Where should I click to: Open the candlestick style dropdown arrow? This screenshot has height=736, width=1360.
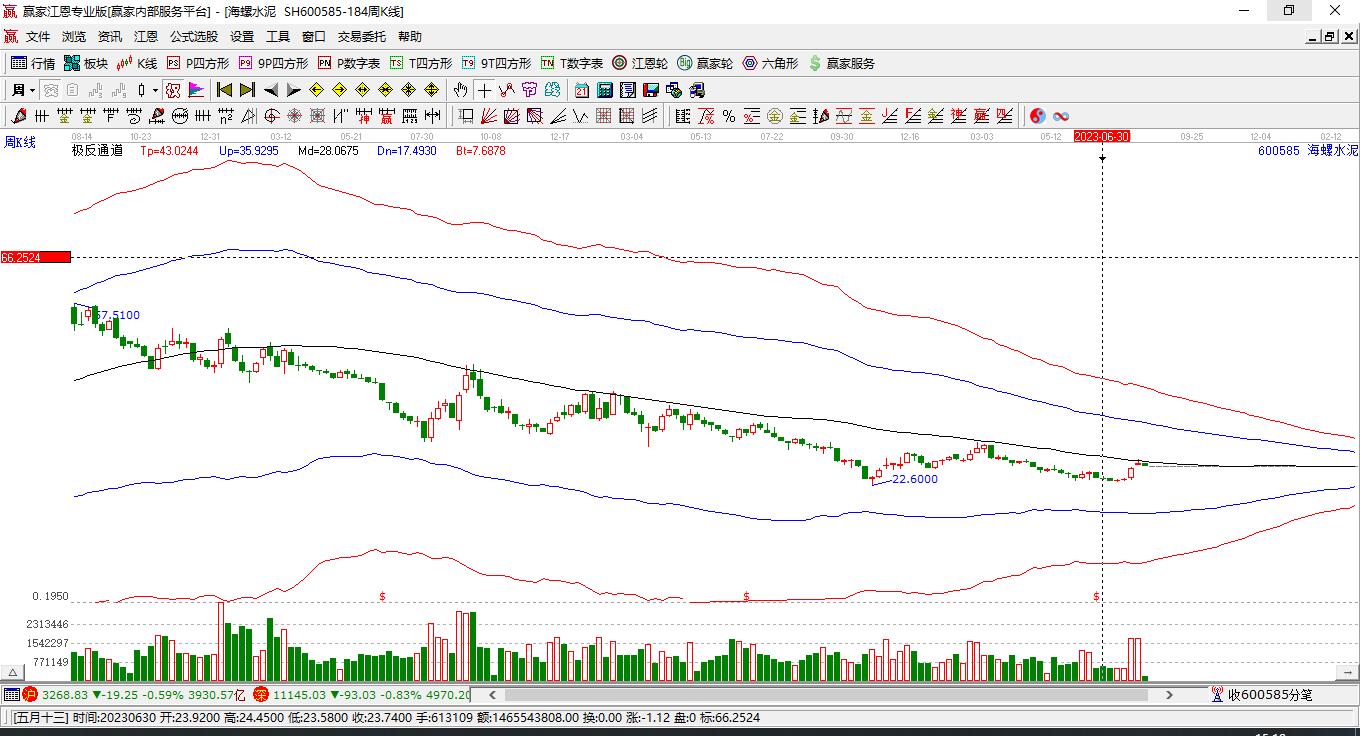155,90
